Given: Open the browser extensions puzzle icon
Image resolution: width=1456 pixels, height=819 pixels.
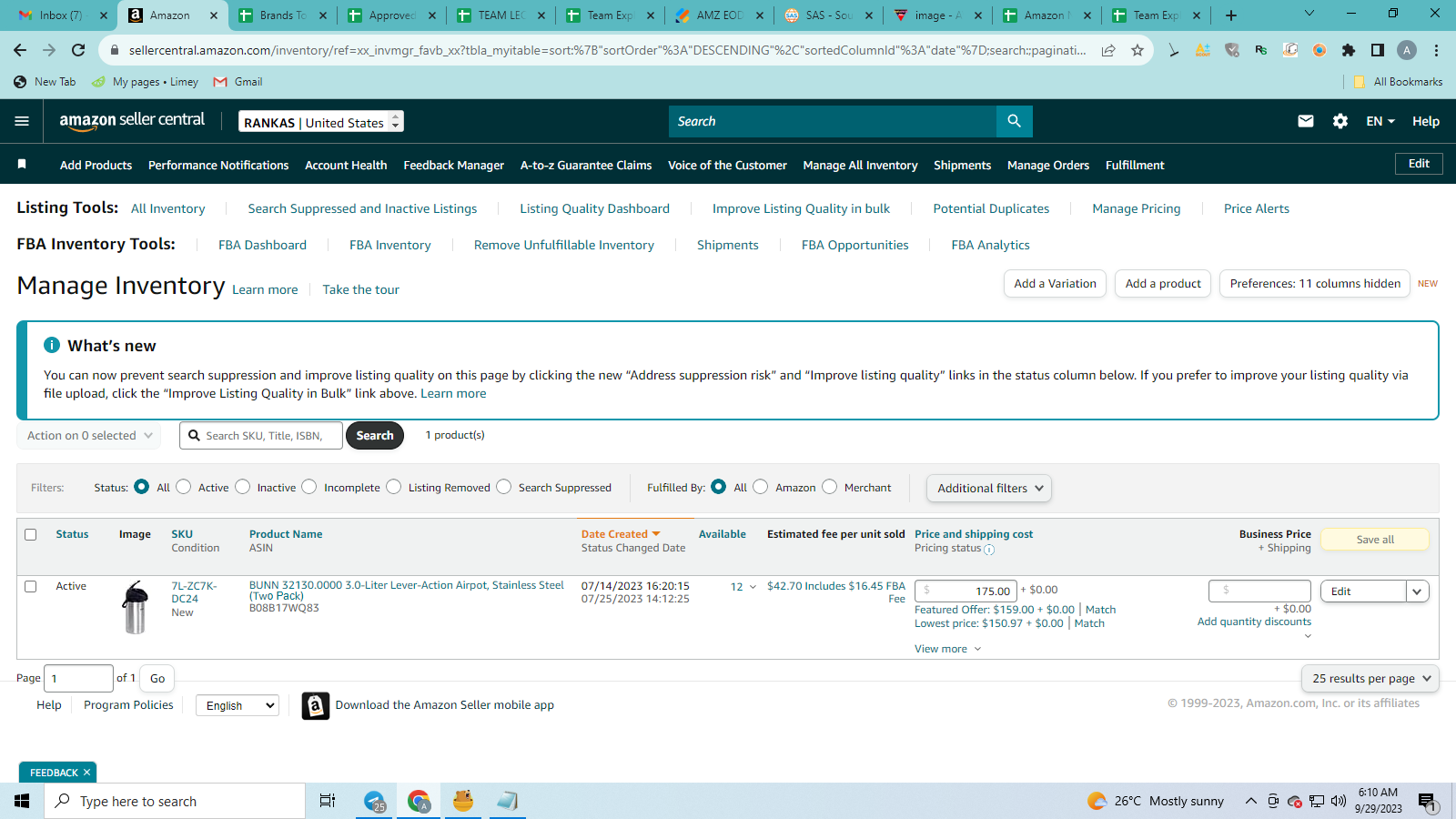Looking at the screenshot, I should (x=1349, y=50).
